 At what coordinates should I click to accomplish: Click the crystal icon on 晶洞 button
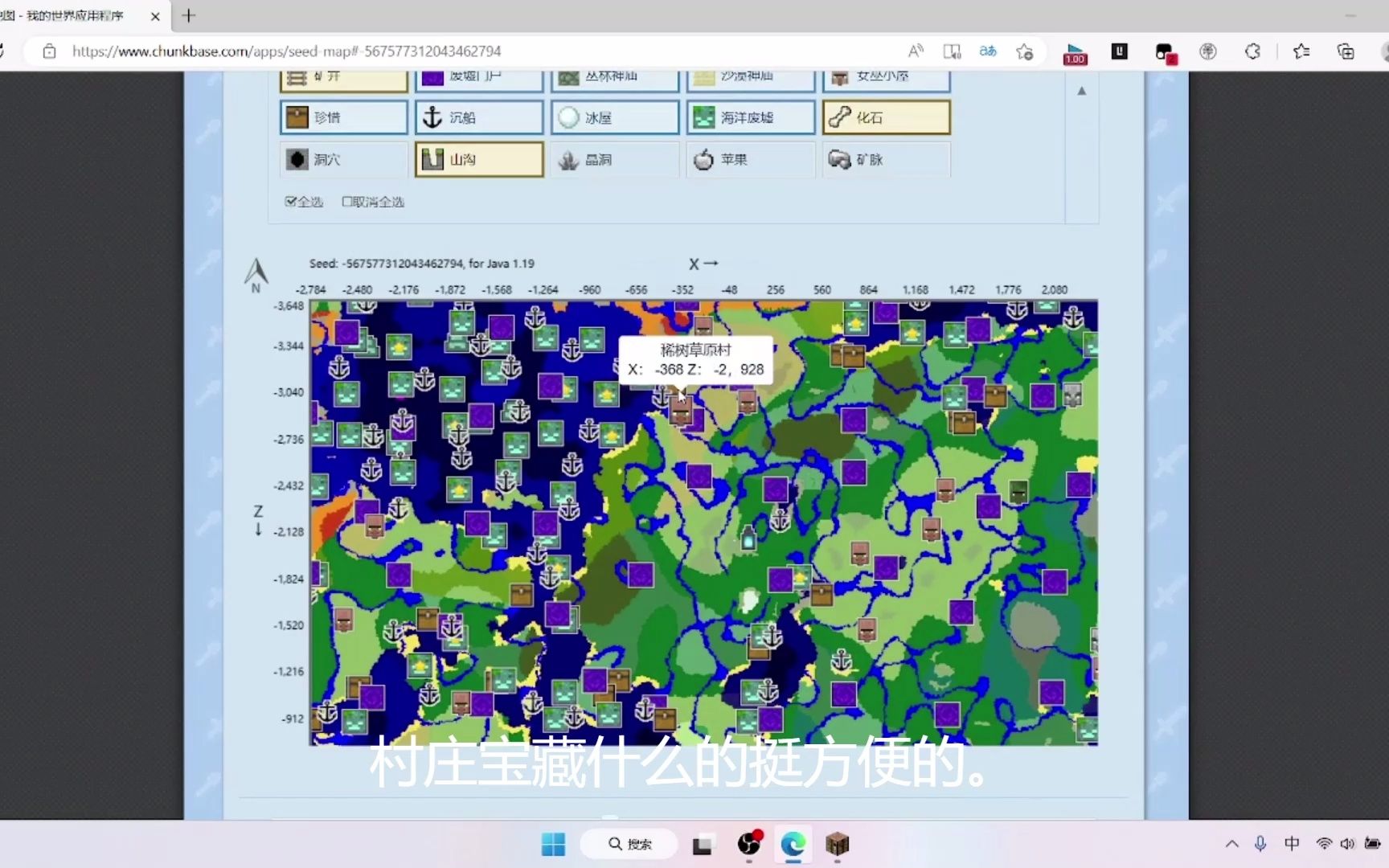[568, 160]
